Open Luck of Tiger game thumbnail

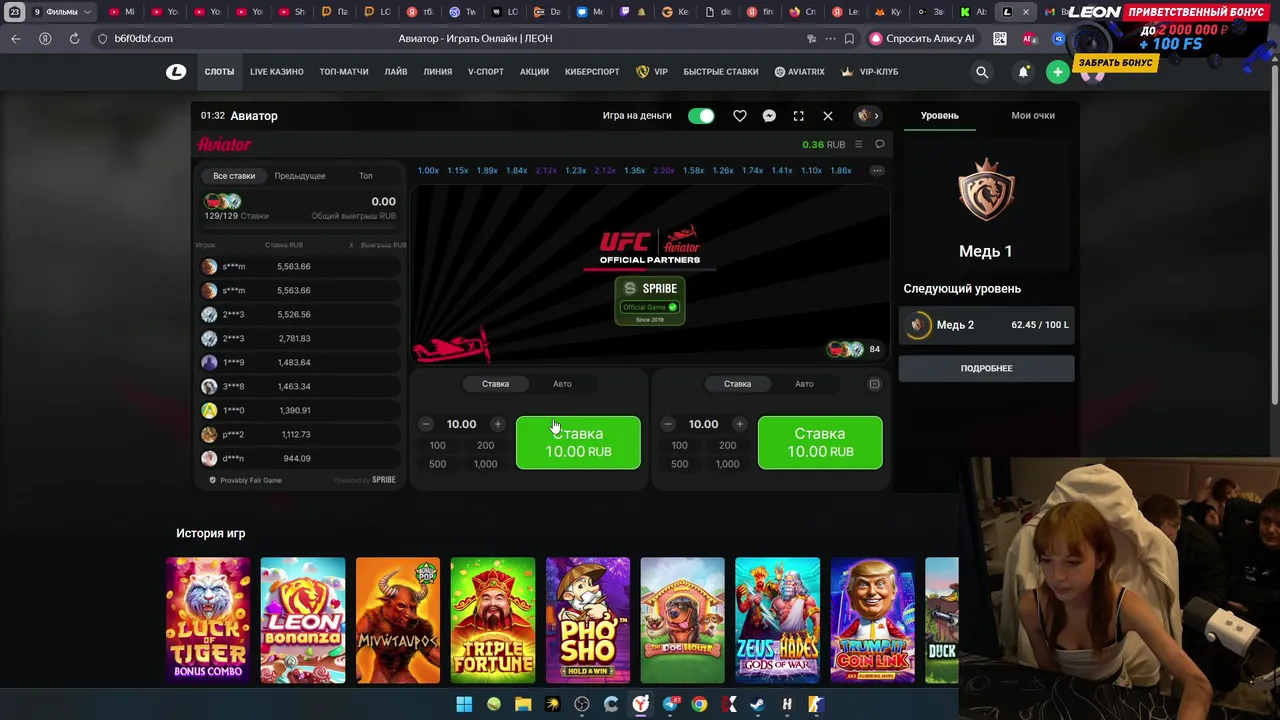point(209,620)
